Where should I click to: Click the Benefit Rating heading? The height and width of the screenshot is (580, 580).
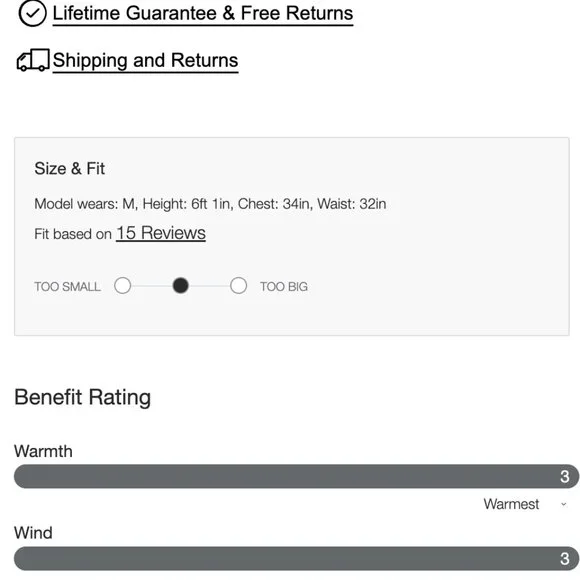pos(82,397)
